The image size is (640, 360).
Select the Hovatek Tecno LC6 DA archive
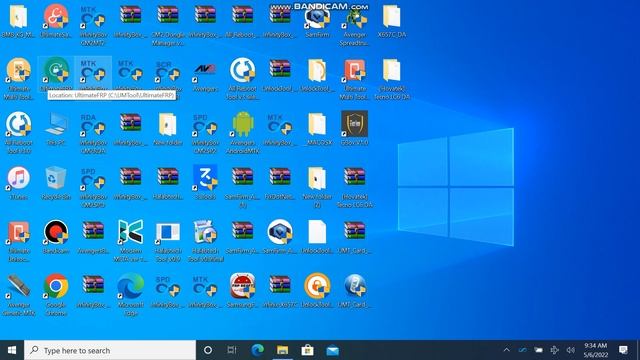354,187
